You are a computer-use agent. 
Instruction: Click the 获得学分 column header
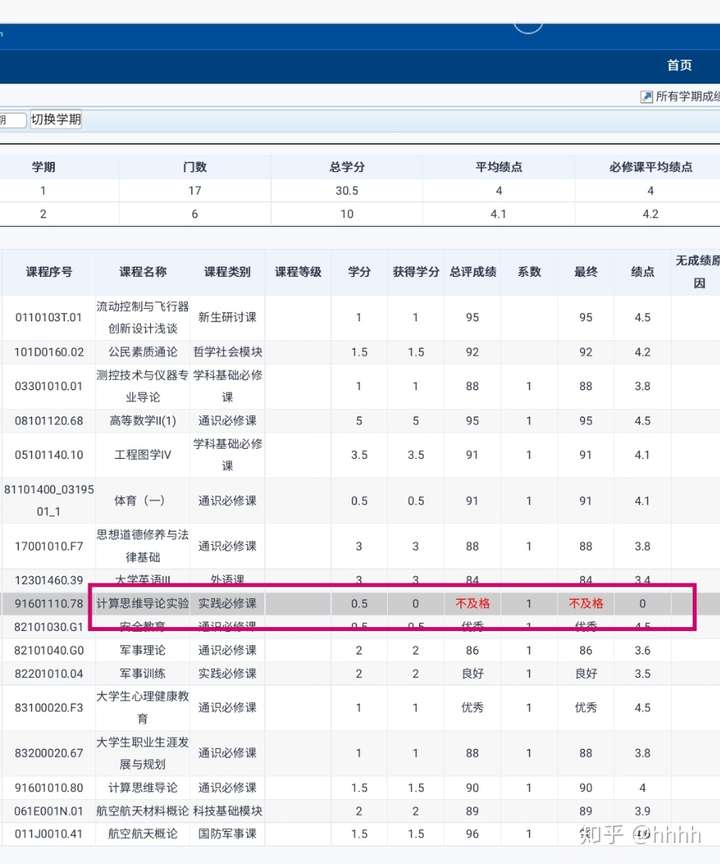(x=416, y=272)
